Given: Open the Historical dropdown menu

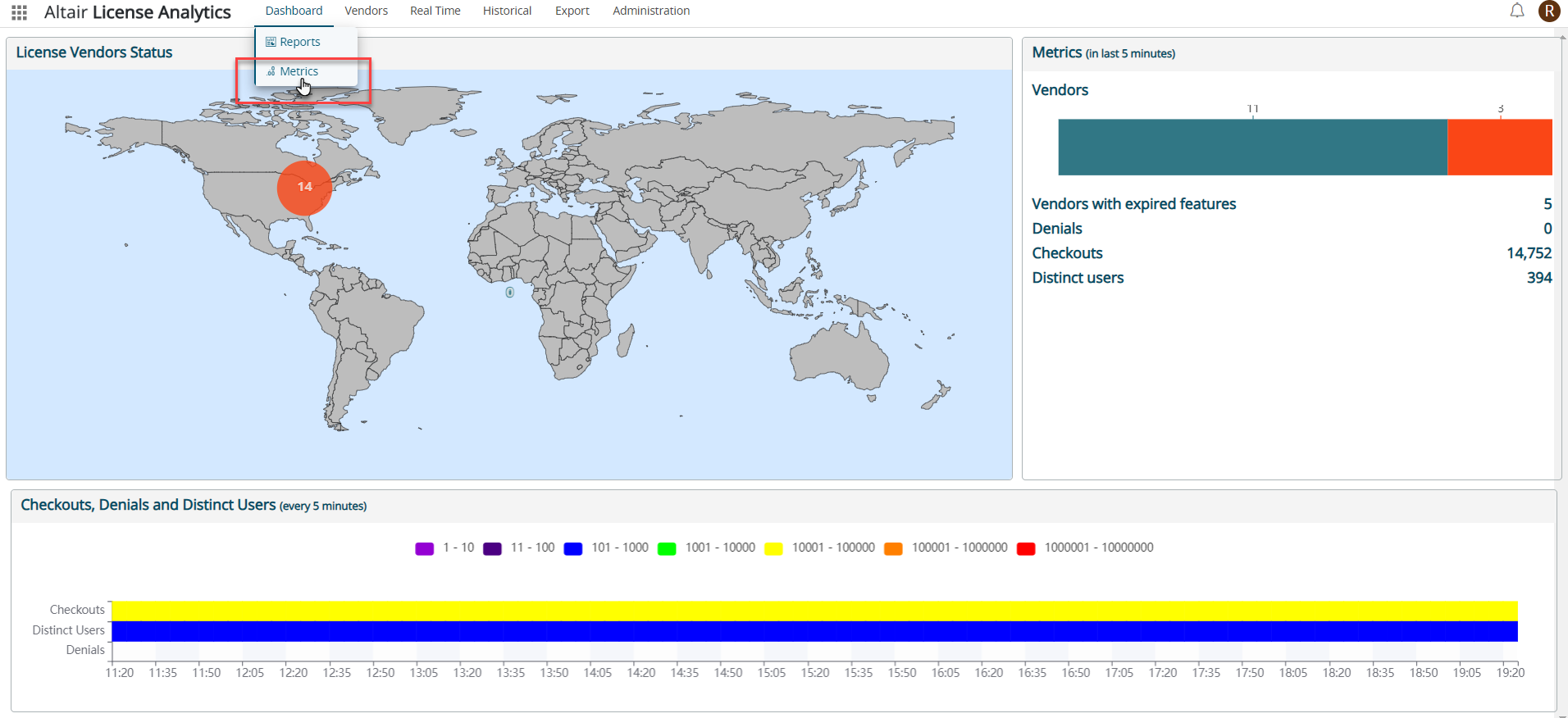Looking at the screenshot, I should (x=507, y=11).
